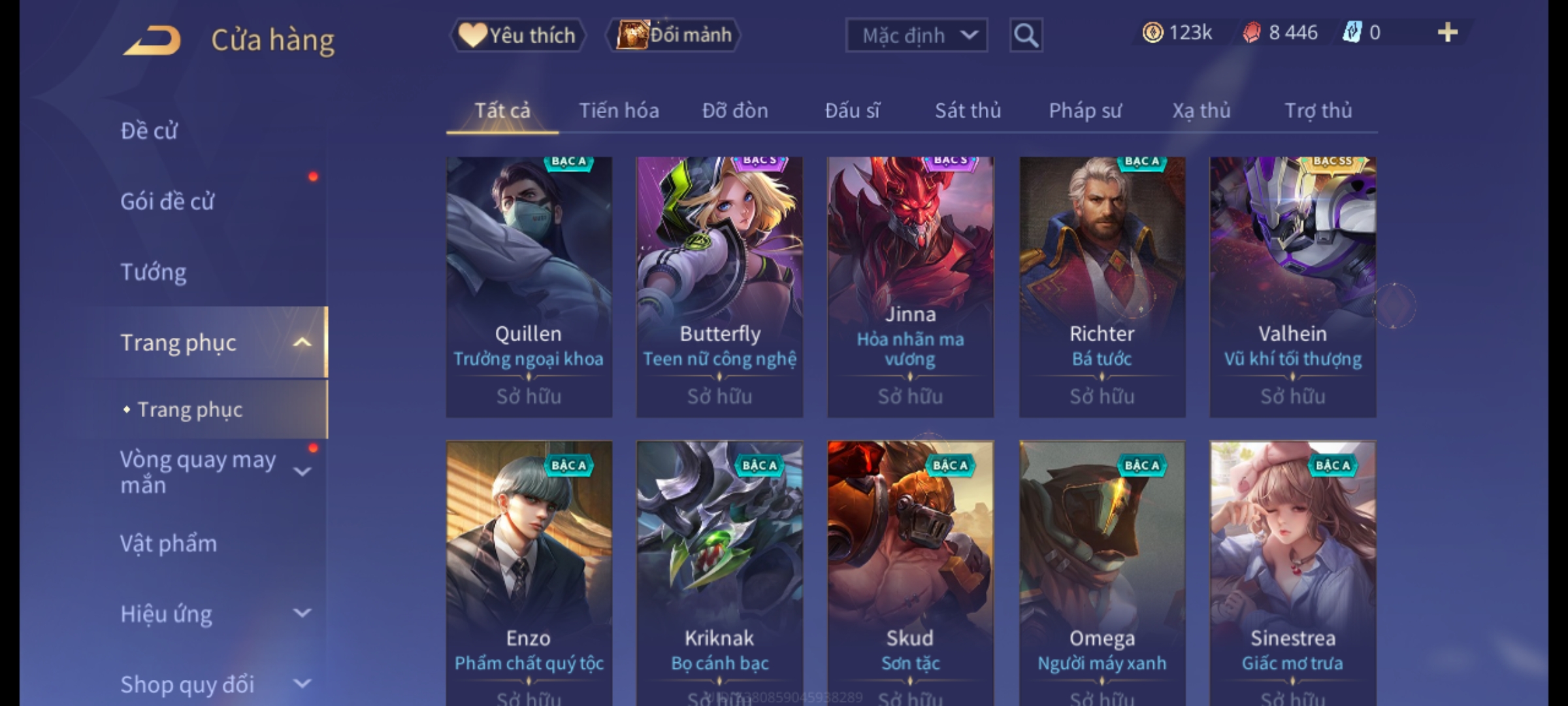Screen dimensions: 1568x706
Task: Open Gói đề cử in sidebar
Action: coord(167,201)
